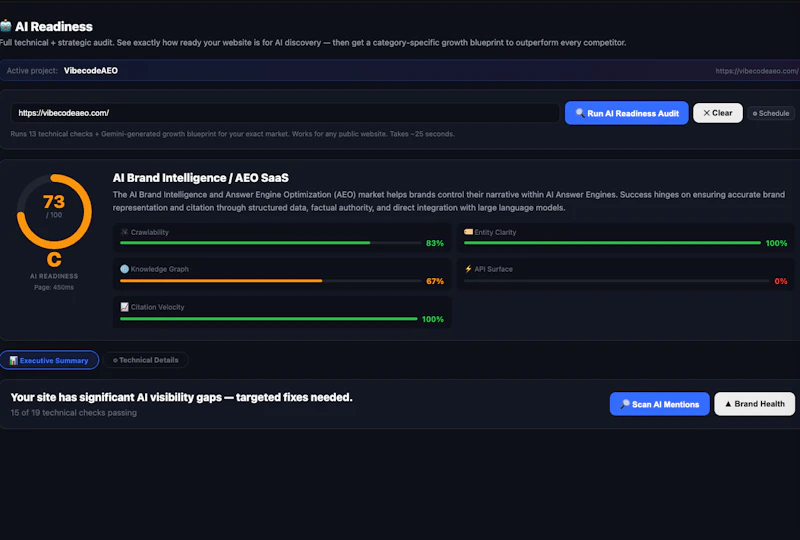The width and height of the screenshot is (800, 540).
Task: Click the active project name VibecodeAEO
Action: [91, 70]
